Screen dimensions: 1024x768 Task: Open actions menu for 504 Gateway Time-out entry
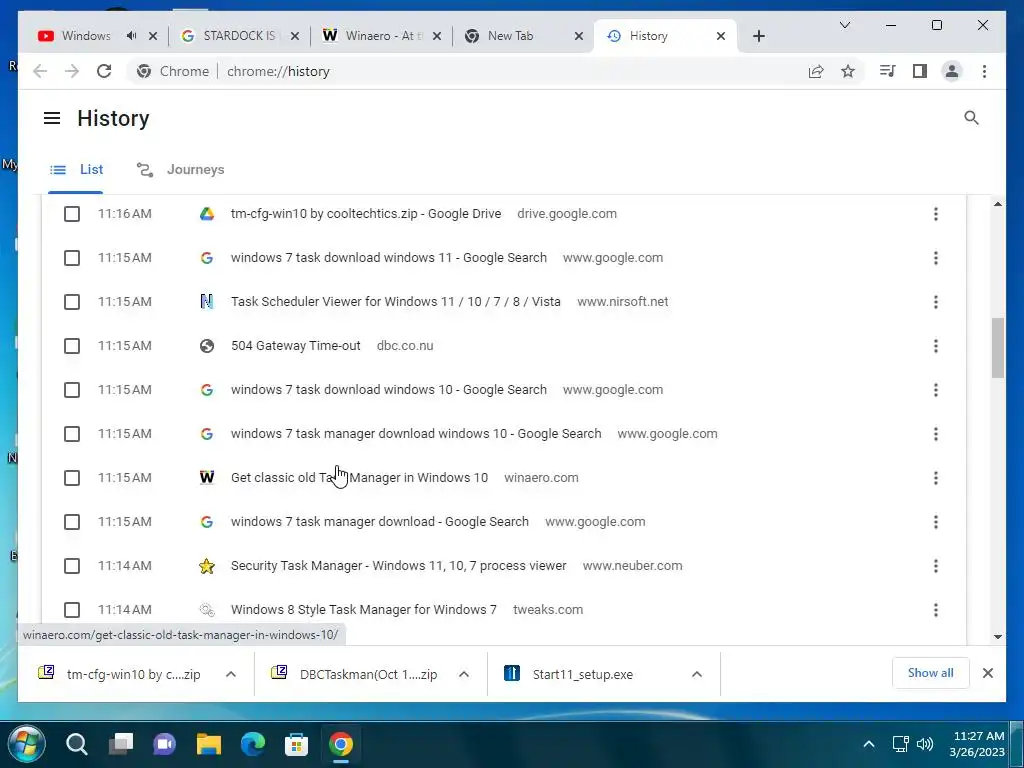tap(936, 345)
